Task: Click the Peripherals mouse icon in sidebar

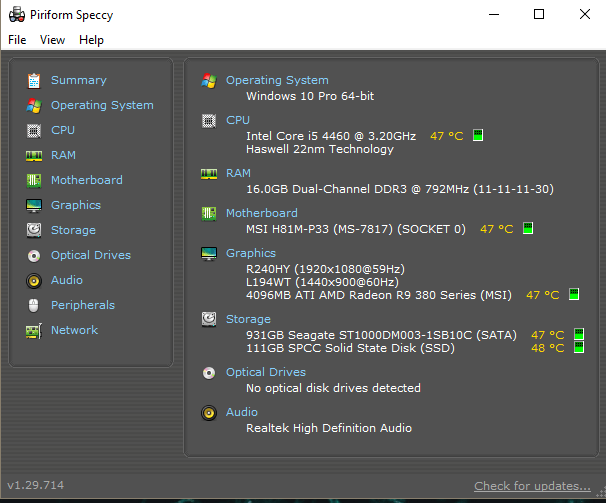Action: click(34, 305)
